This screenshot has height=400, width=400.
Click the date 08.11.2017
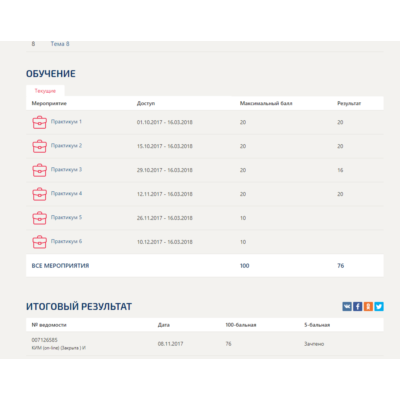click(170, 344)
